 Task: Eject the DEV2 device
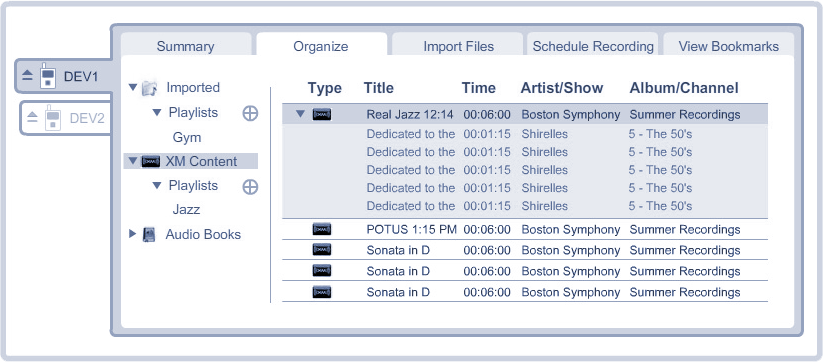point(33,118)
